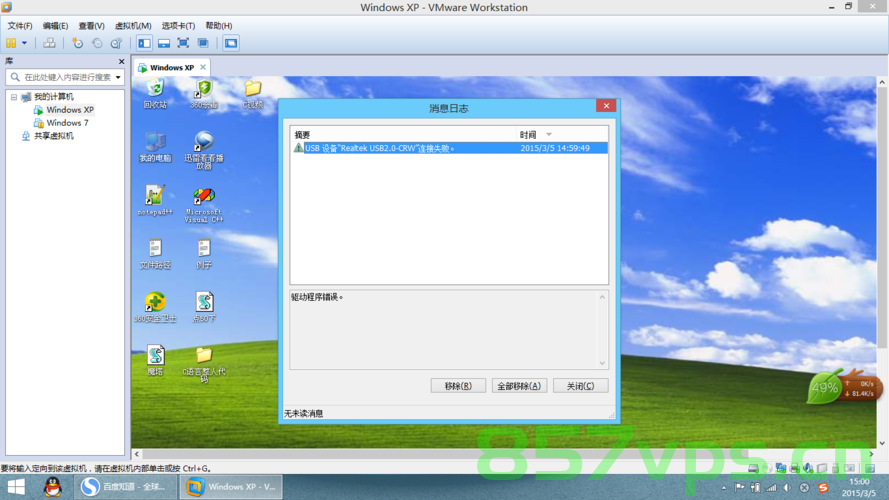Image resolution: width=889 pixels, height=500 pixels.
Task: Switch to the Windows XP VM tab
Action: coord(172,67)
